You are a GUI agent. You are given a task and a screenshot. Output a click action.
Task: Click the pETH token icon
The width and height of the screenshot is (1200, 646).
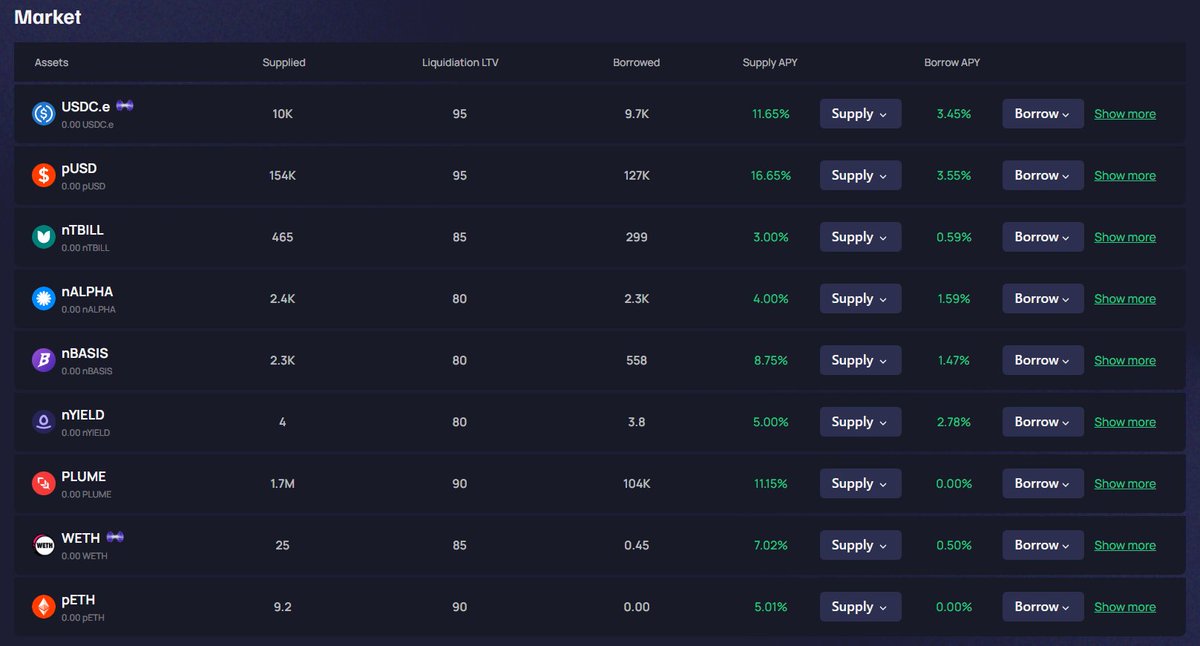pyautogui.click(x=43, y=607)
